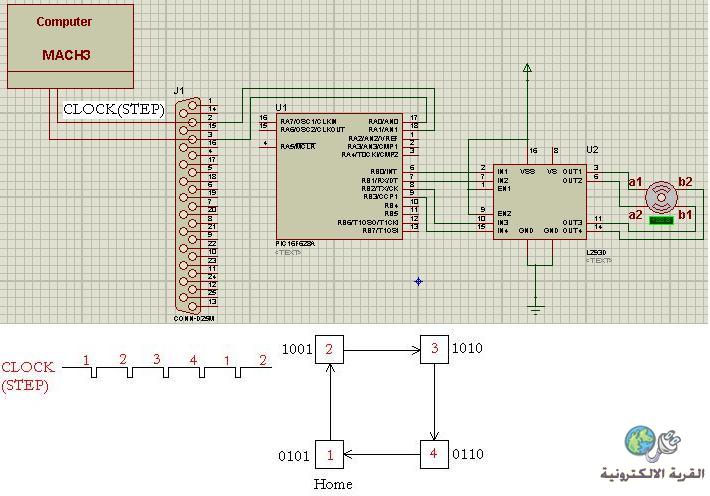This screenshot has width=710, height=496.
Task: Click the RA2/AN2/VREF pin label
Action: (x=373, y=138)
